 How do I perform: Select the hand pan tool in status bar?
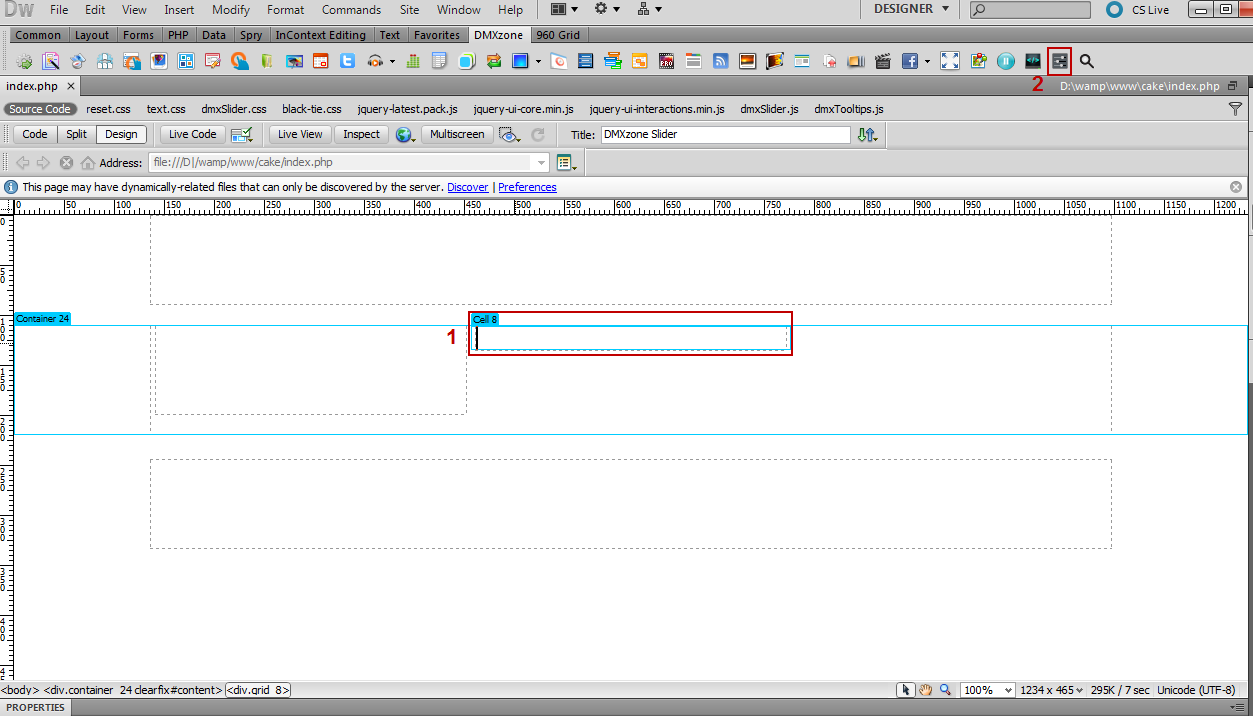926,690
